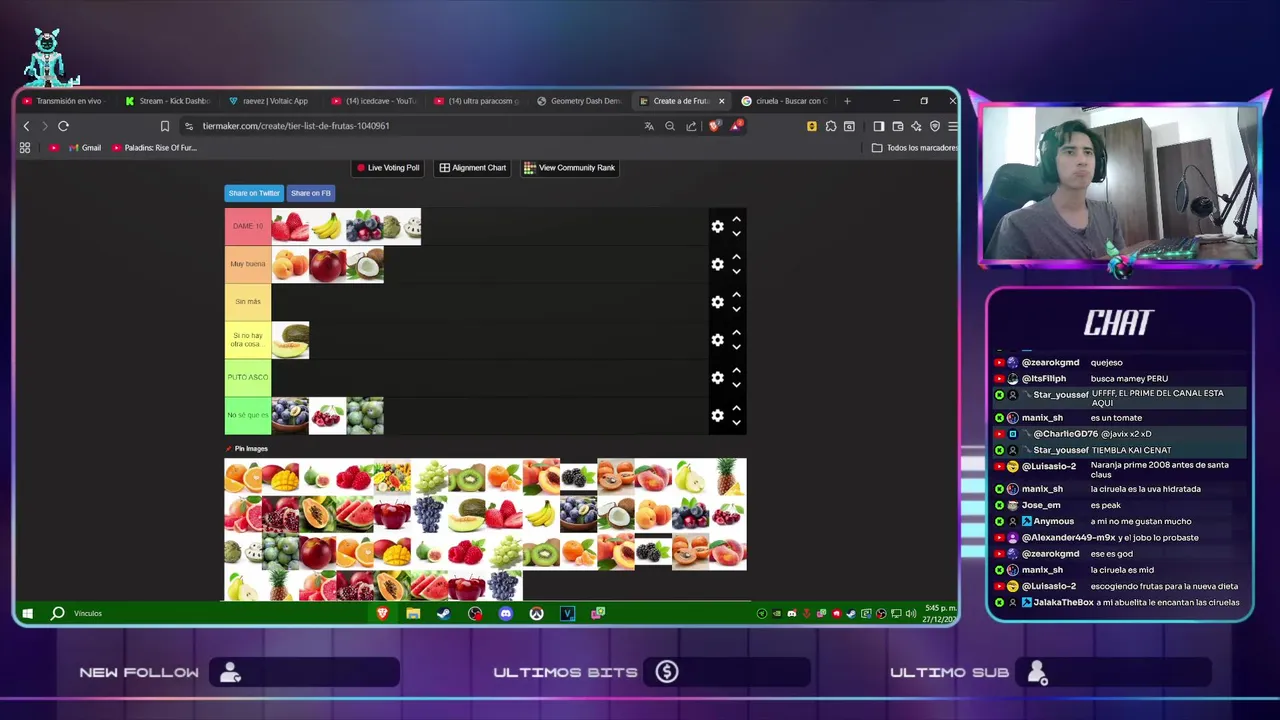Switch to the icedcave YouTube tab
The image size is (1280, 720).
373,101
